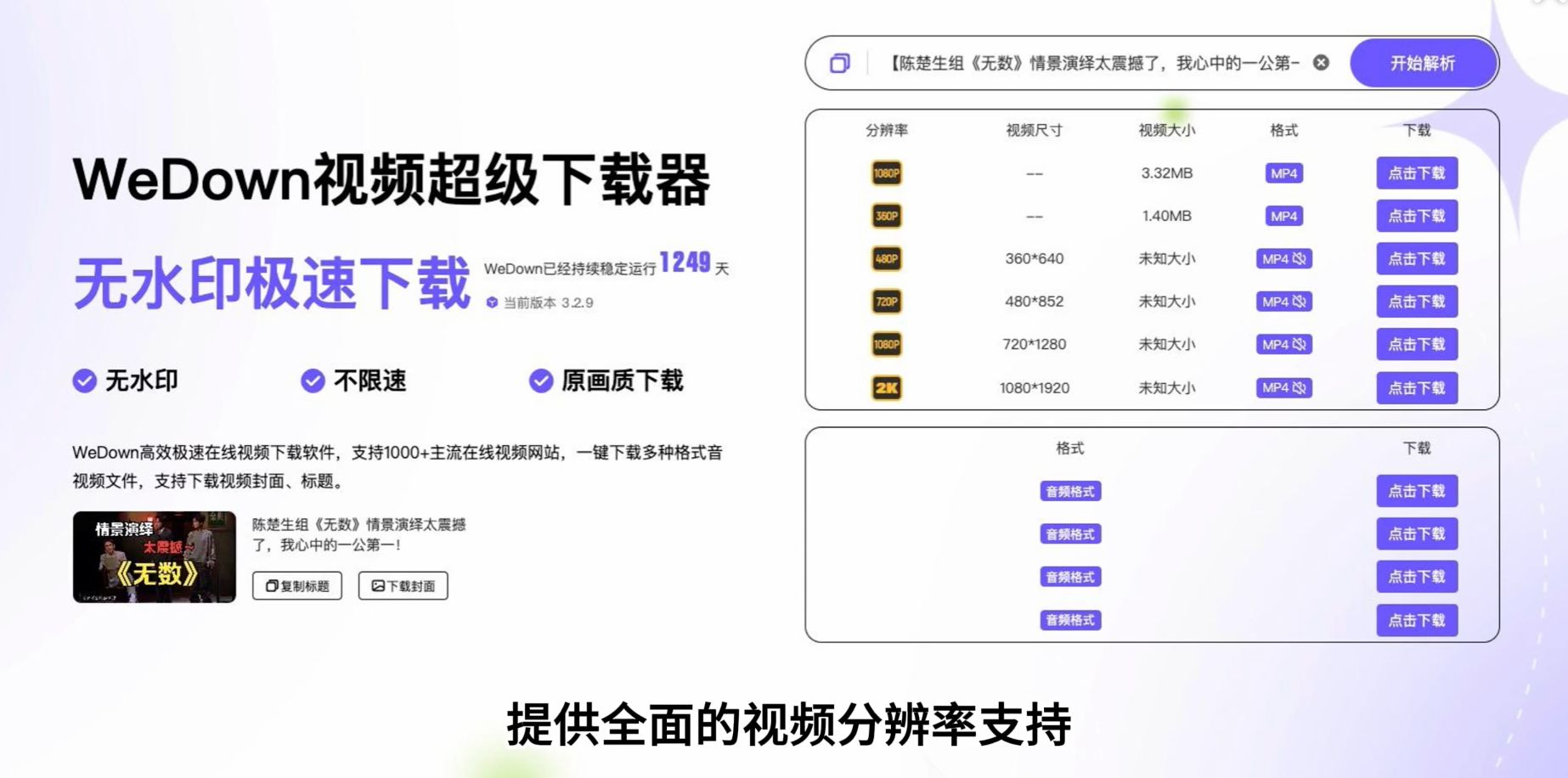Click the 视频尺寸 column header
Image resolution: width=1568 pixels, height=778 pixels.
[x=1034, y=130]
